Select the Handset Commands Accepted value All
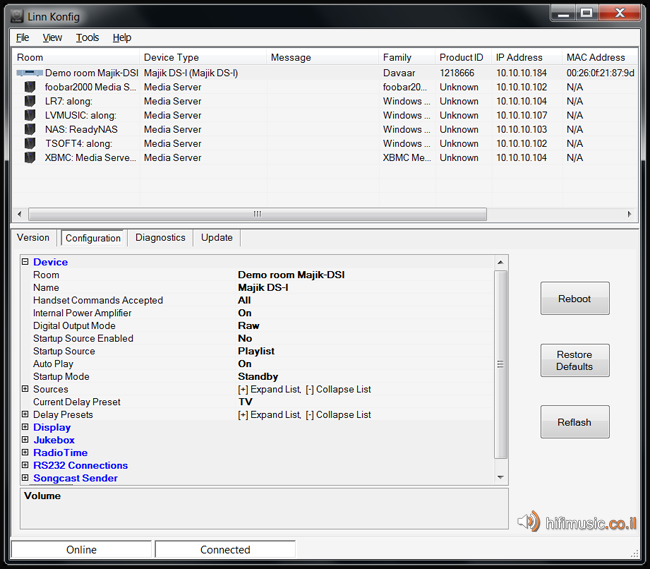Viewport: 650px width, 569px height. [244, 300]
